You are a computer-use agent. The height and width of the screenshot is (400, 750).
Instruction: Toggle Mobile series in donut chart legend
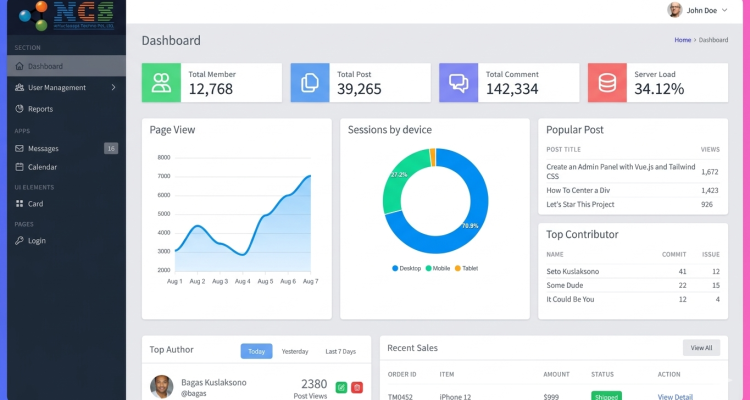[x=438, y=268]
